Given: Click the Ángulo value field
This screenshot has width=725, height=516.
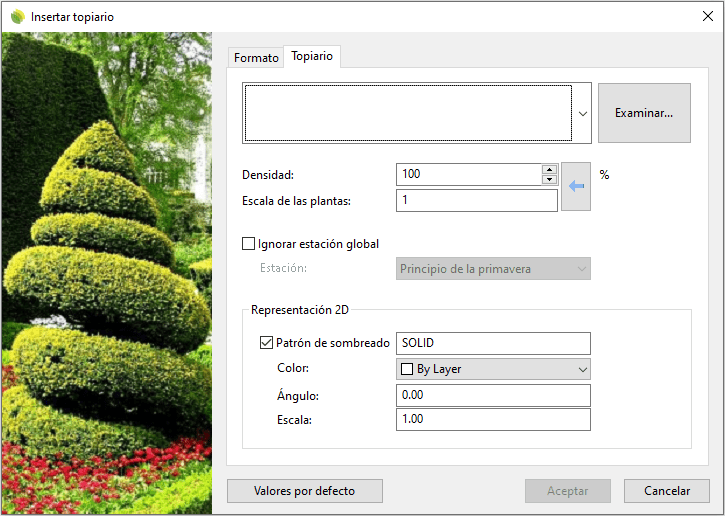Looking at the screenshot, I should (493, 395).
